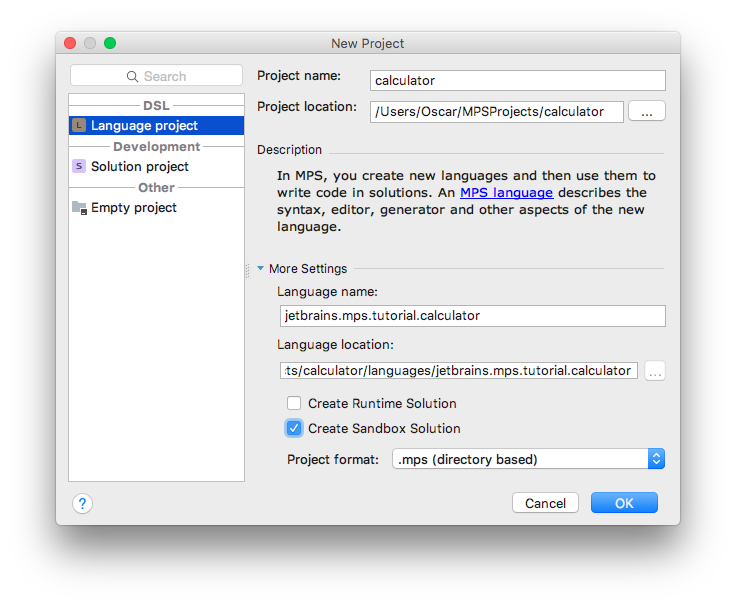Click the Language project L icon
The image size is (736, 605).
pos(79,125)
